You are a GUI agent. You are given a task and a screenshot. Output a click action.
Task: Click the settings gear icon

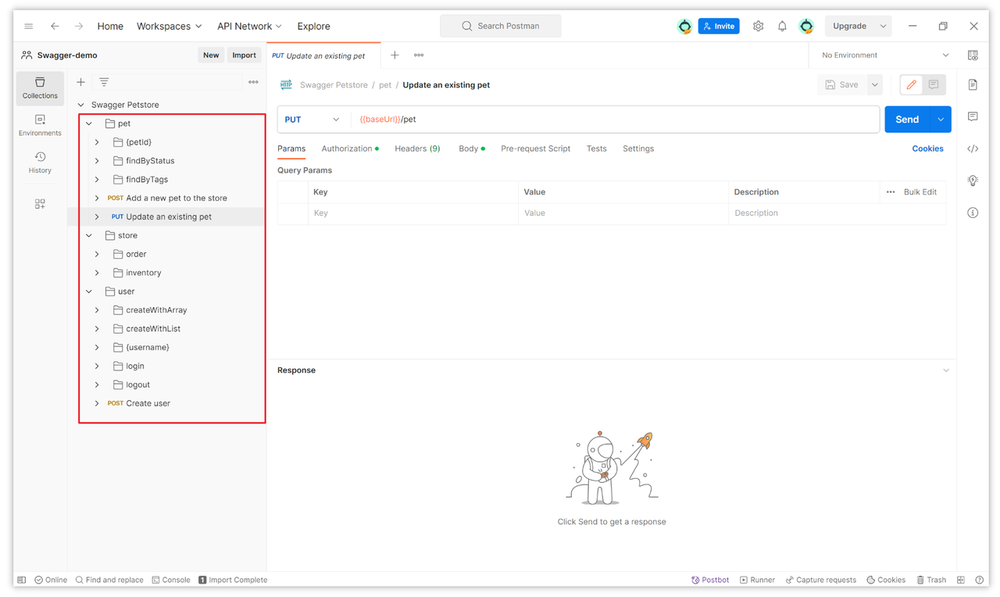tap(758, 26)
